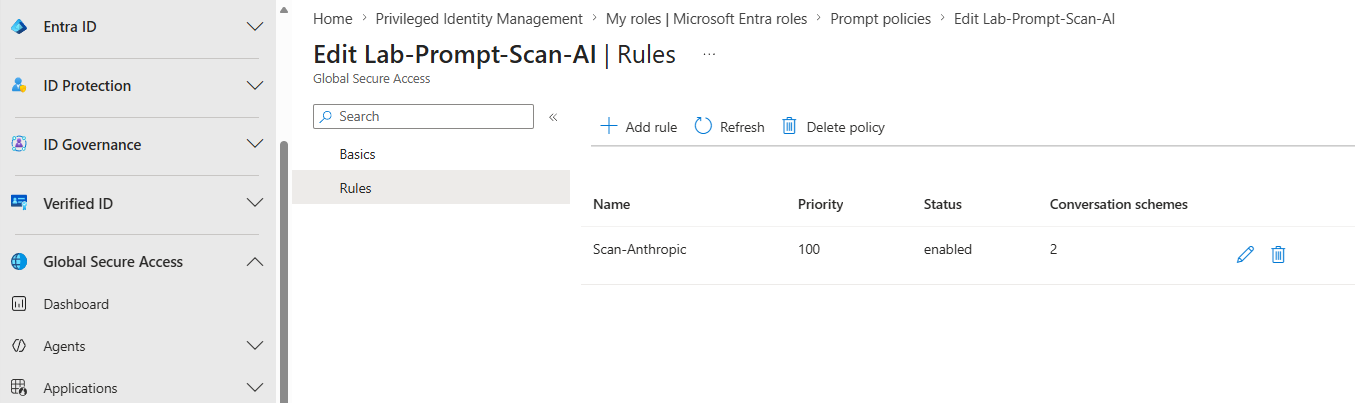Screen dimensions: 1361x403
Task: Sort by the Priority column header
Action: (821, 204)
